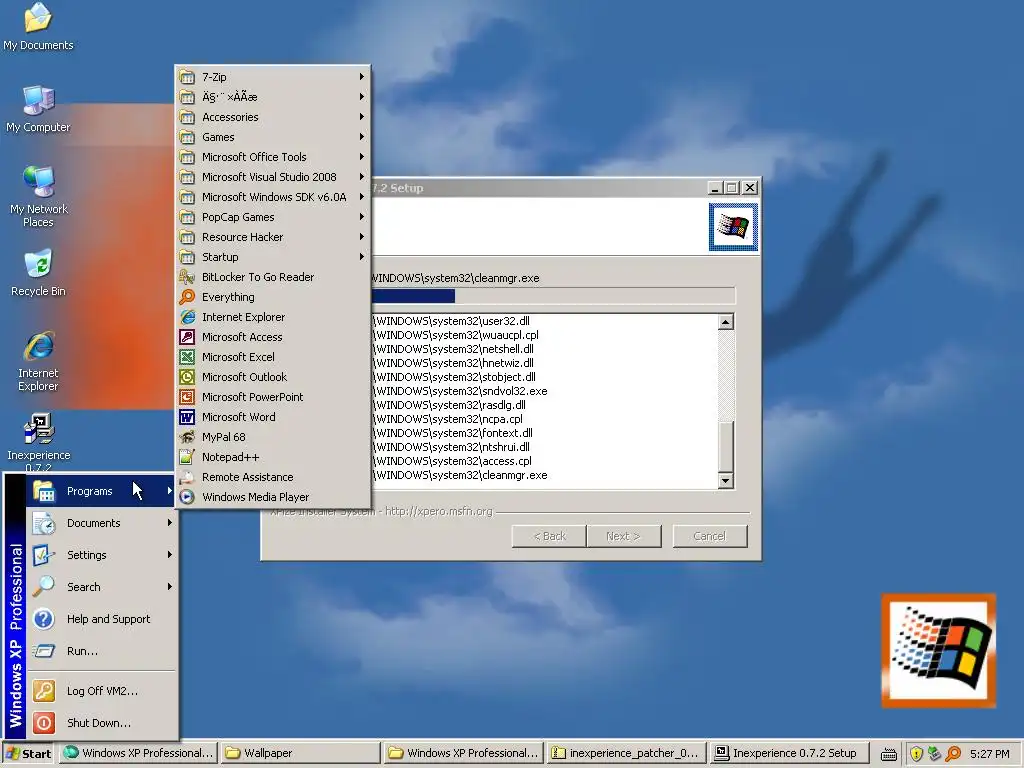This screenshot has width=1024, height=768.
Task: Launch Windows Media Player entry
Action: (273, 497)
